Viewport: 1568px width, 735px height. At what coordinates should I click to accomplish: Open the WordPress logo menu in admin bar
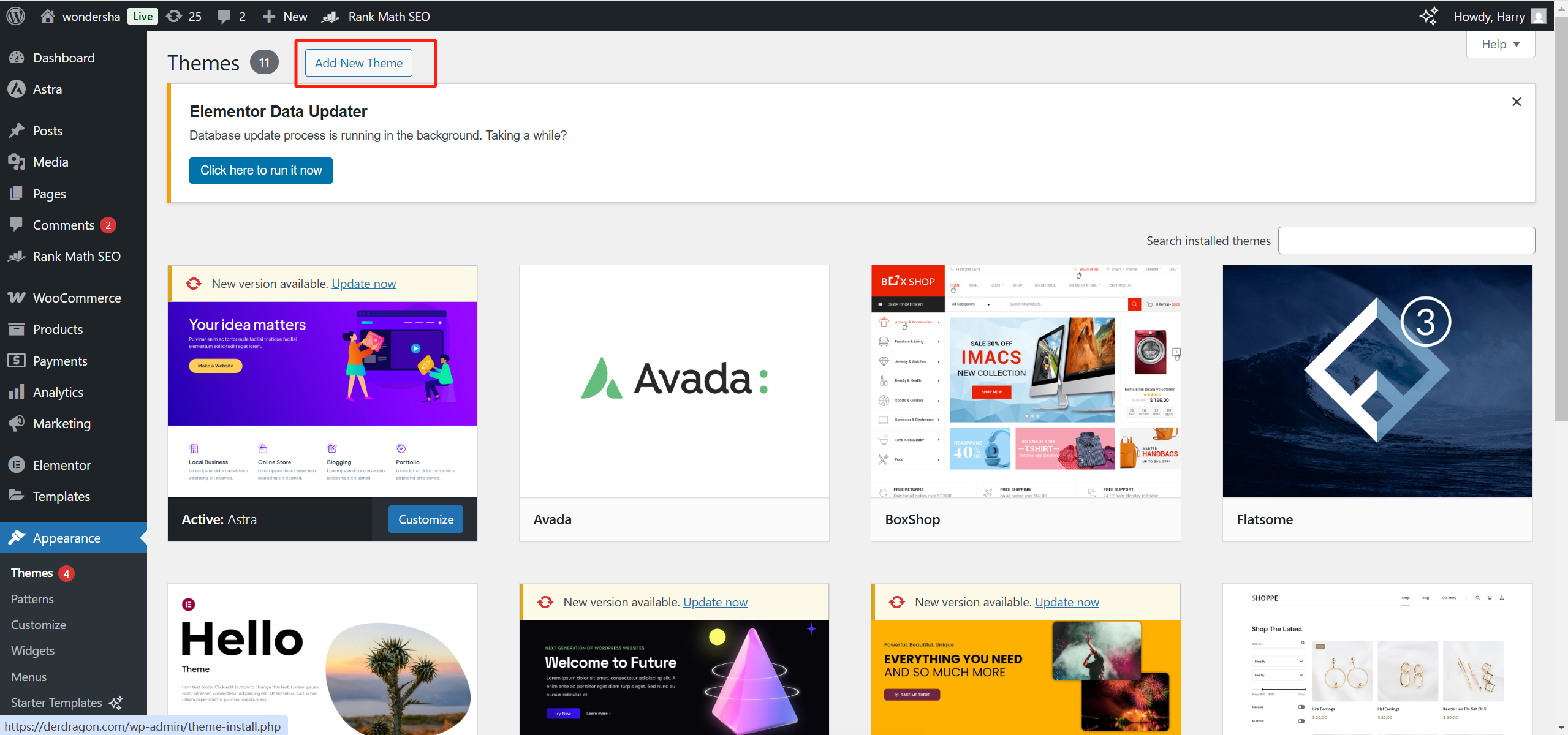click(15, 16)
